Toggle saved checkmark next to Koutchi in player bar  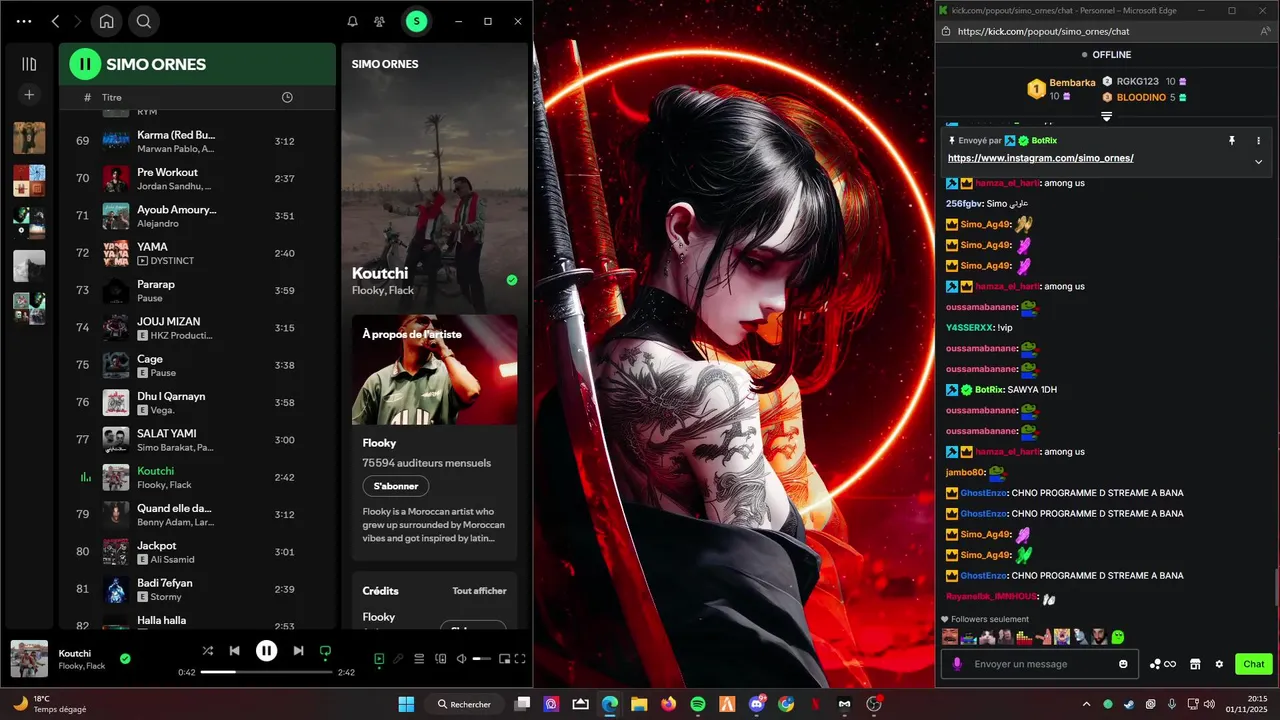pos(125,659)
